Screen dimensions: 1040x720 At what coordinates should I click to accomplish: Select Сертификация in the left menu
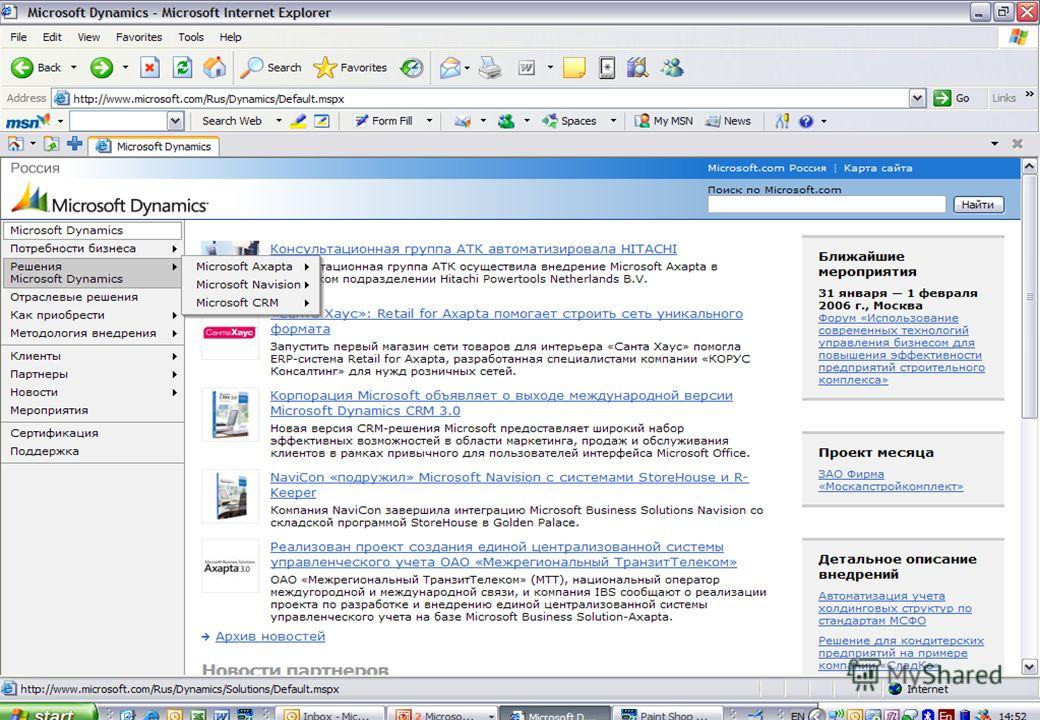pyautogui.click(x=54, y=433)
